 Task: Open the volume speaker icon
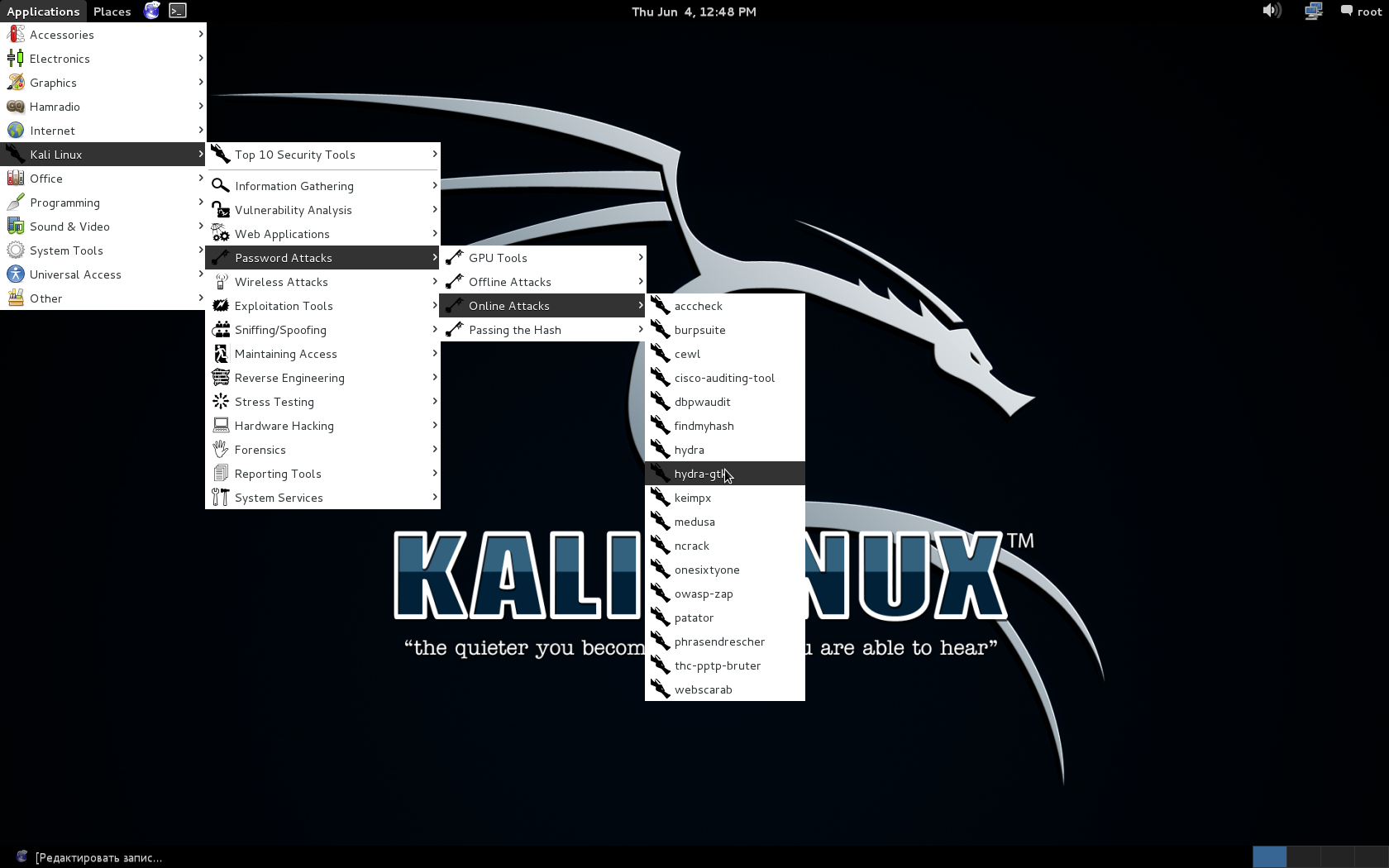[x=1272, y=11]
